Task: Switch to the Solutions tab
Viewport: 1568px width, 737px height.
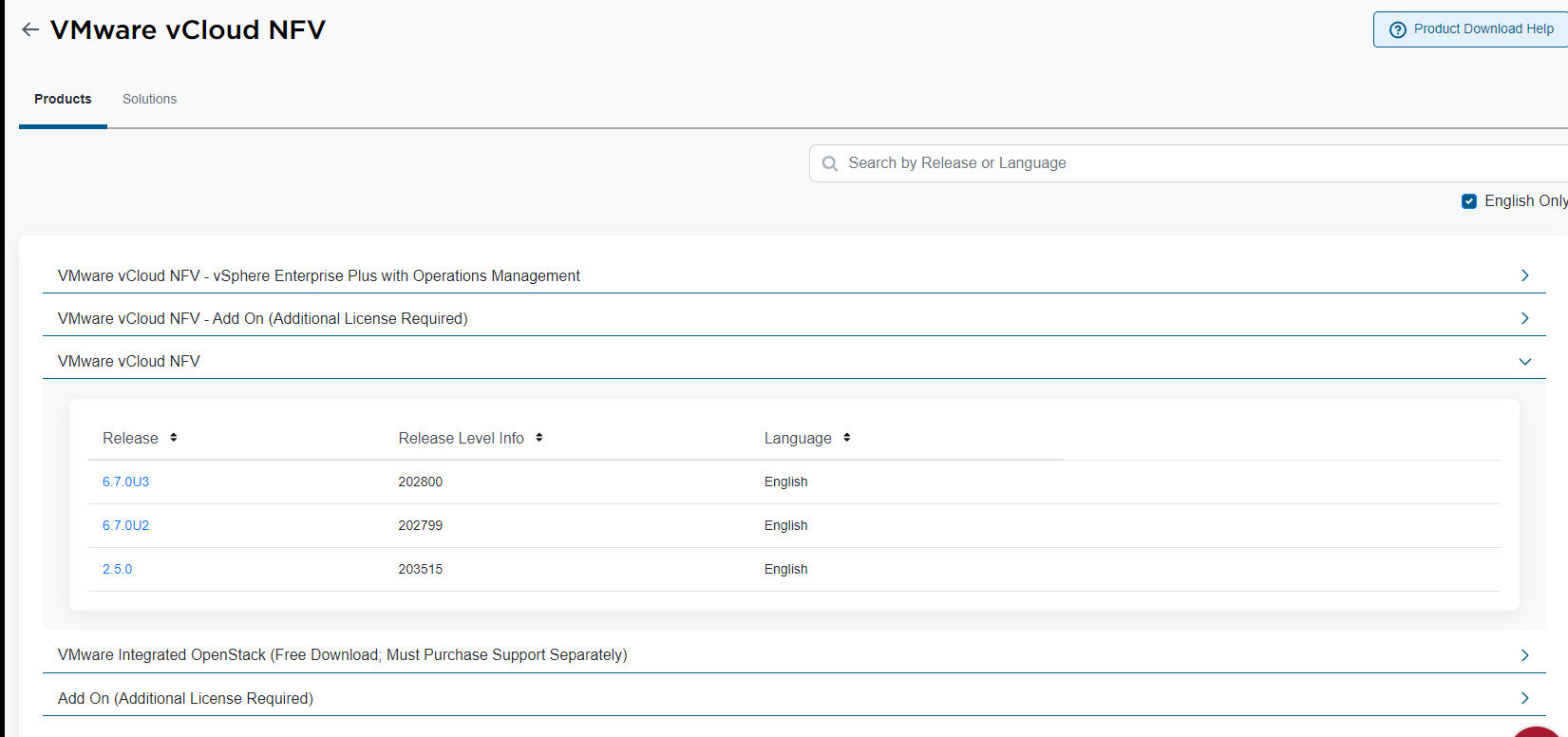Action: pos(149,99)
